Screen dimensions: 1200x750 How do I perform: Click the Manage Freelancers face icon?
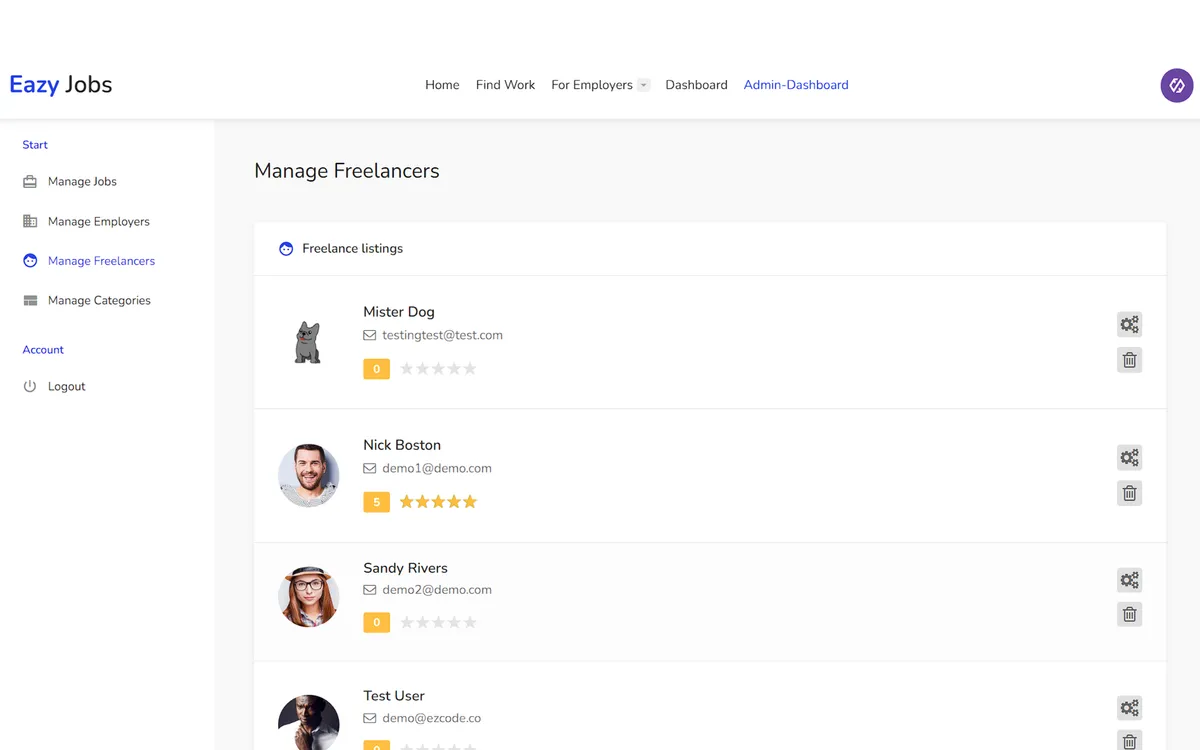30,261
